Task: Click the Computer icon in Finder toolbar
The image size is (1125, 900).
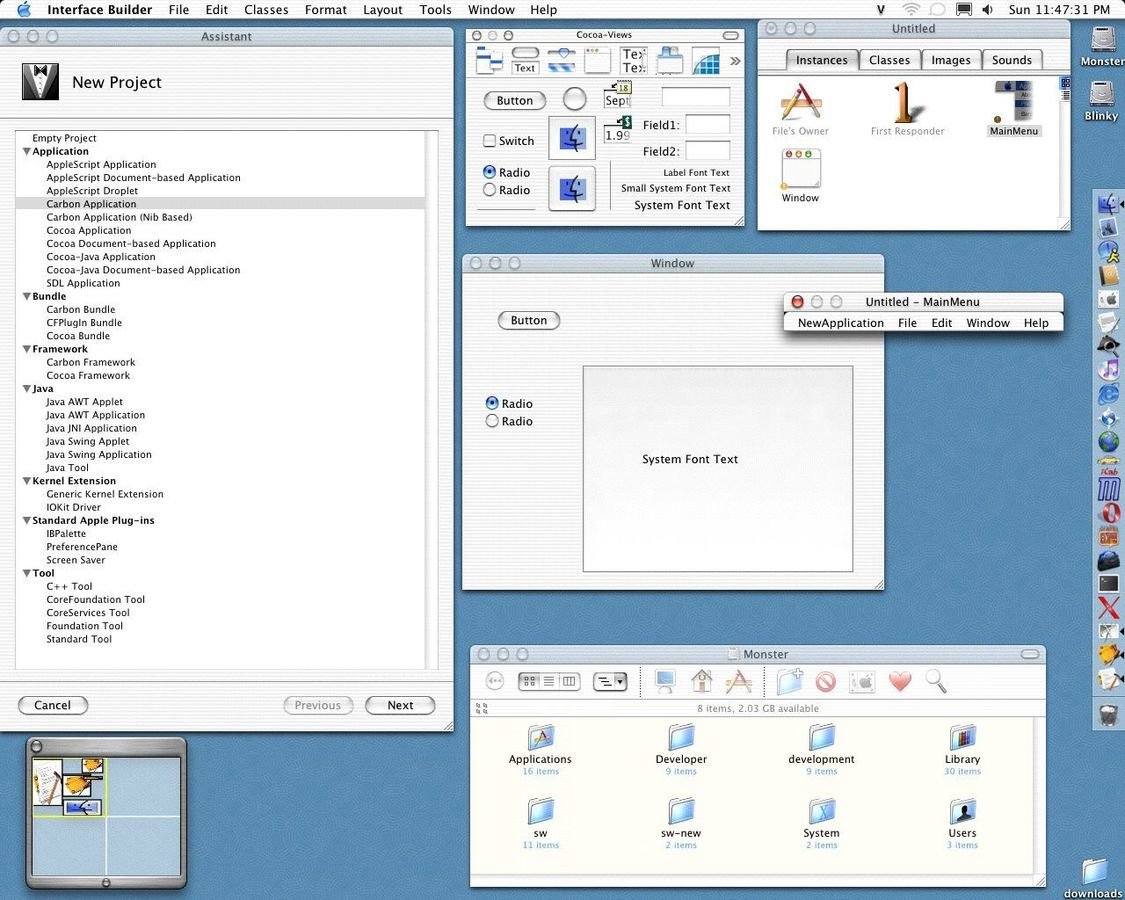Action: 665,681
